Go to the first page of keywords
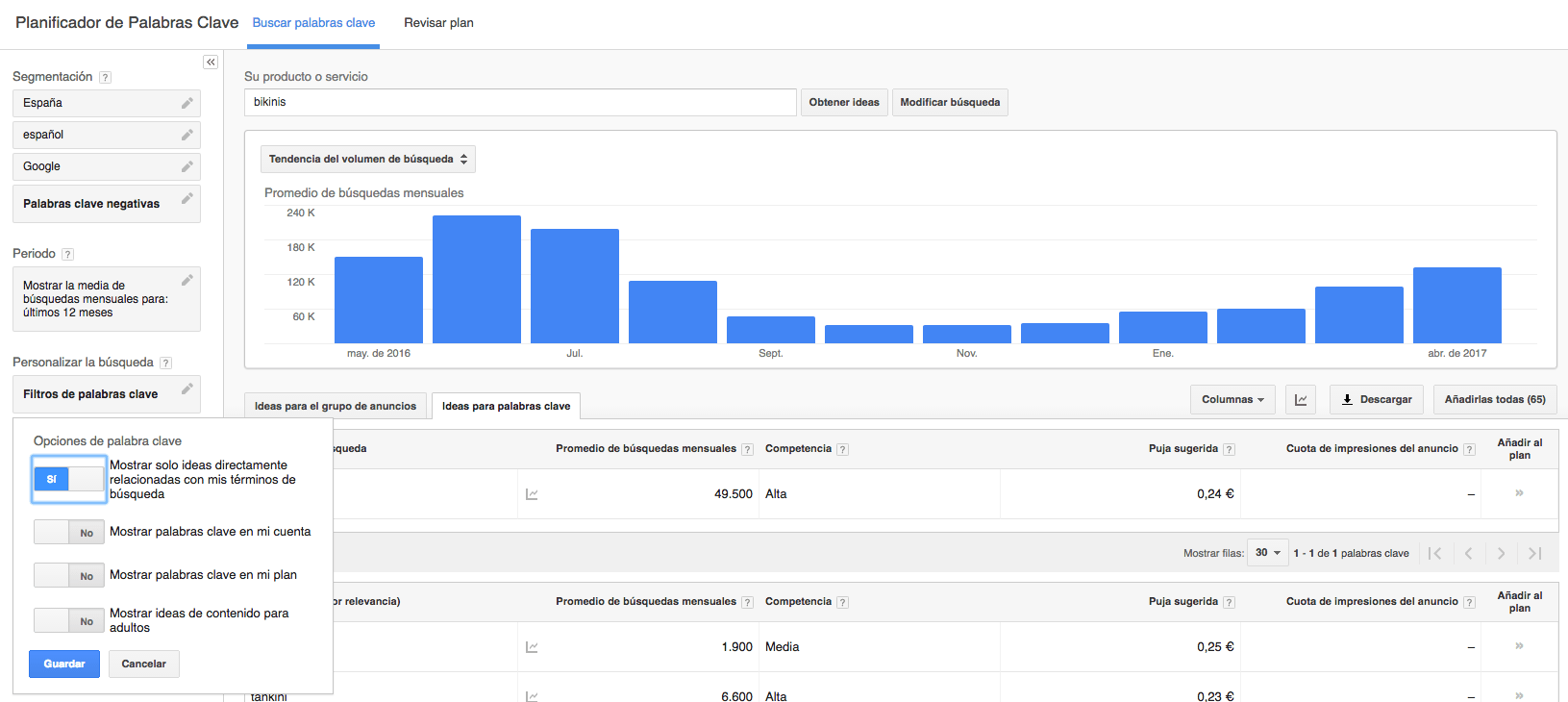1568x702 pixels. point(1435,553)
